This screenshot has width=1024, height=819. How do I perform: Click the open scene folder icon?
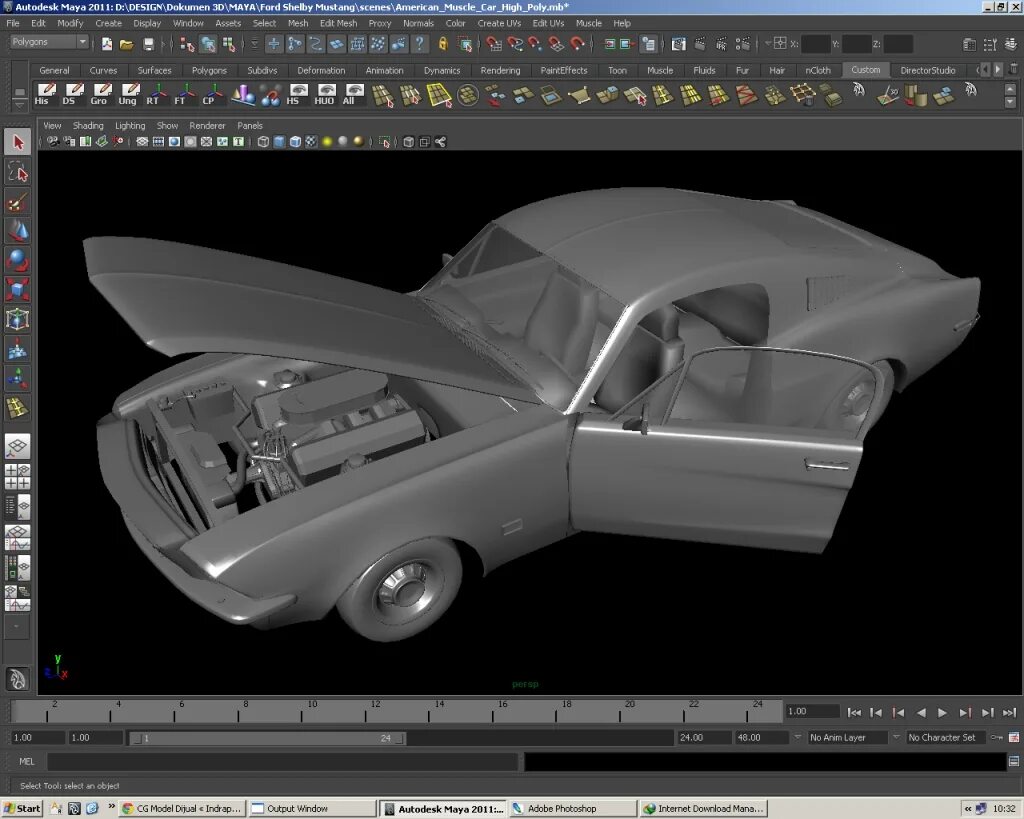point(126,44)
